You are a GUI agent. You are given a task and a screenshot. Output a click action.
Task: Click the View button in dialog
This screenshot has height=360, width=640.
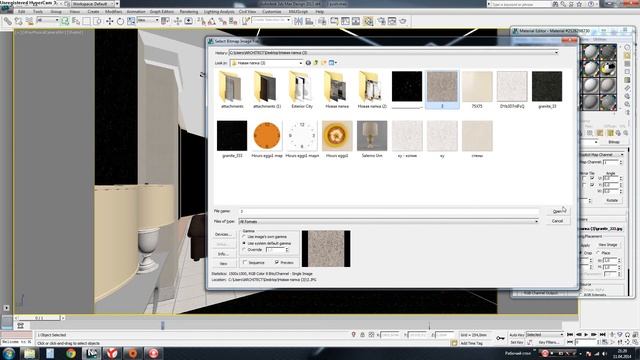(223, 264)
